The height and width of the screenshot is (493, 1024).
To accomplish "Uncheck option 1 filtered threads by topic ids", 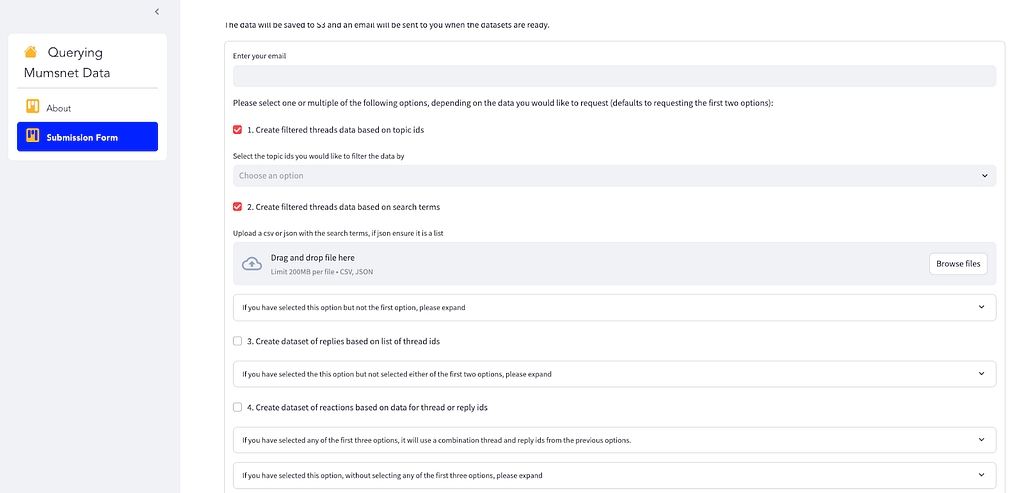I will (238, 130).
